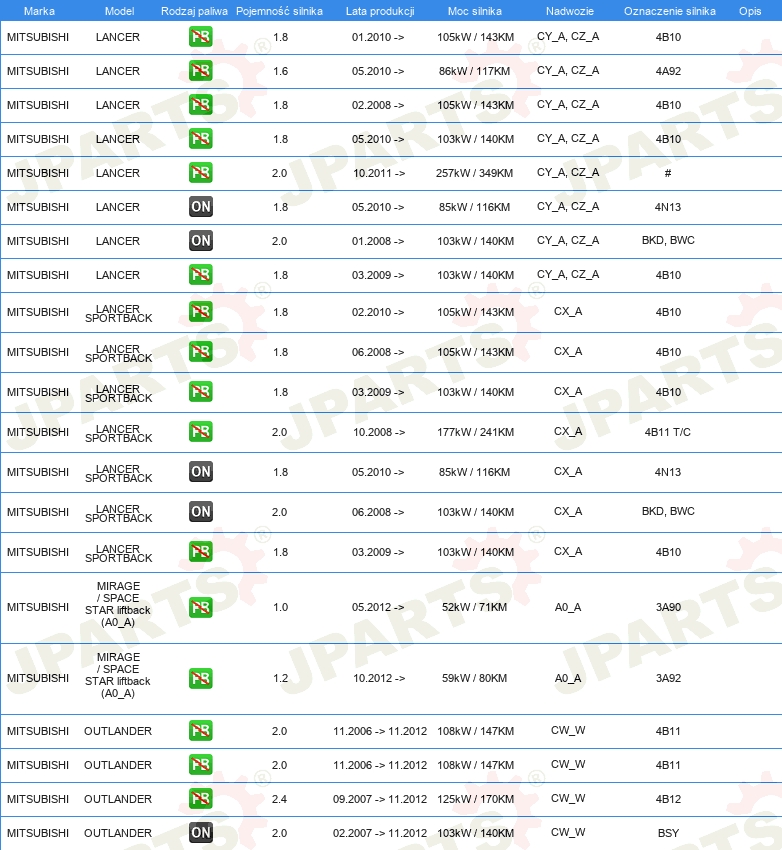Select the '#' engine code cell

pos(668,173)
